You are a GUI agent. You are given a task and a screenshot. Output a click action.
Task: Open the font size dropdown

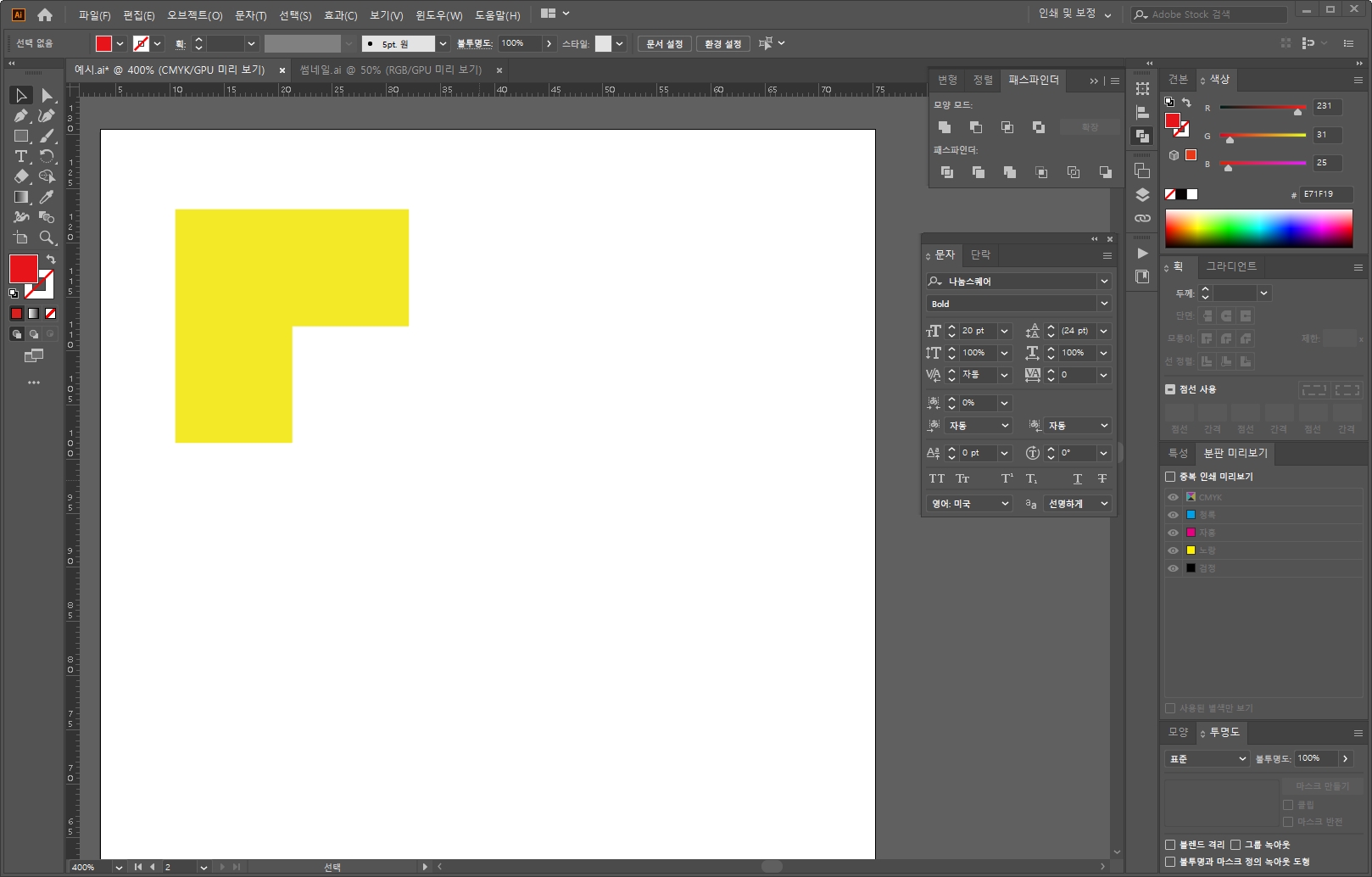1005,331
